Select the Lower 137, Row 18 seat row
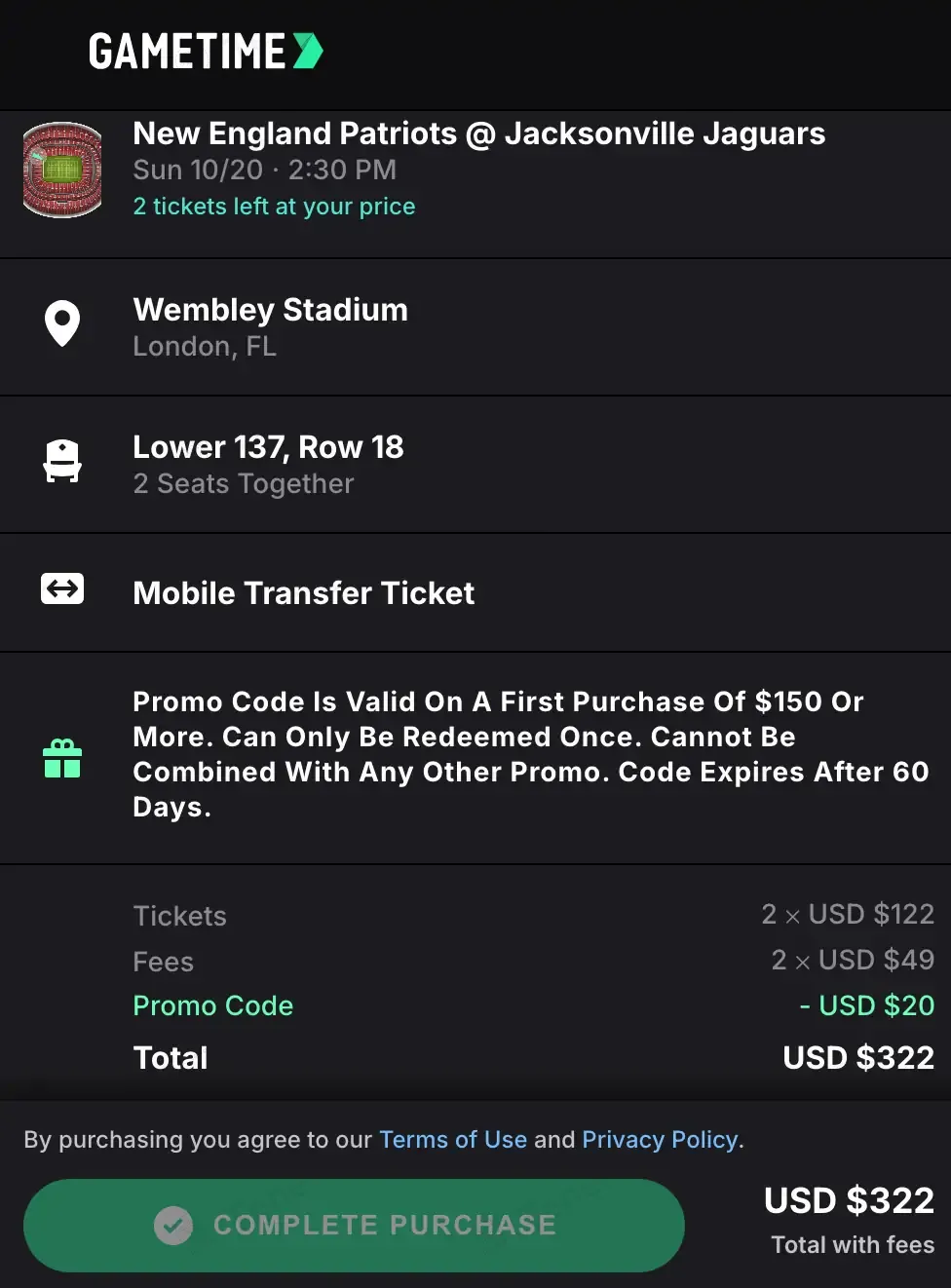 268,447
